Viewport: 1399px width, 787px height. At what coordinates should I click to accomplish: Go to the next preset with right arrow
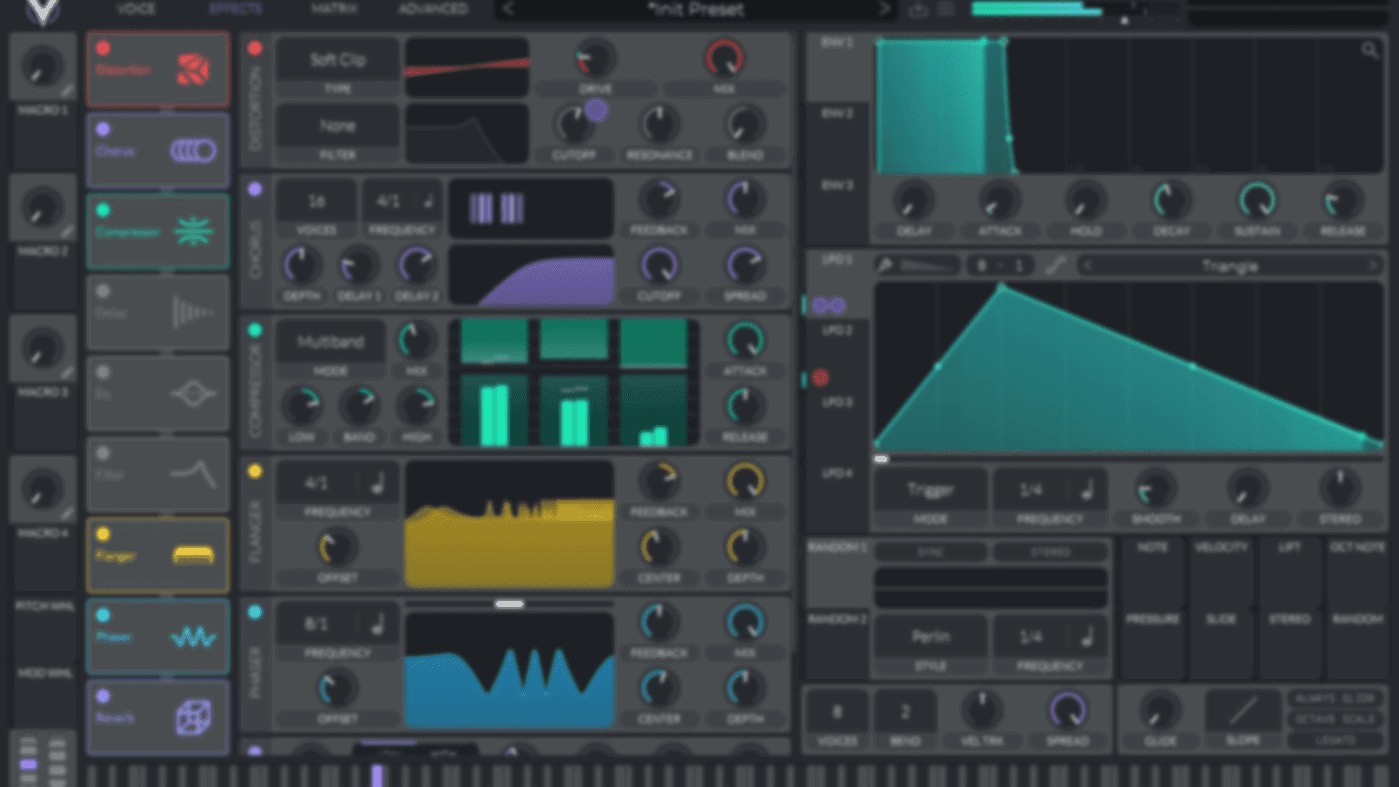(x=885, y=10)
